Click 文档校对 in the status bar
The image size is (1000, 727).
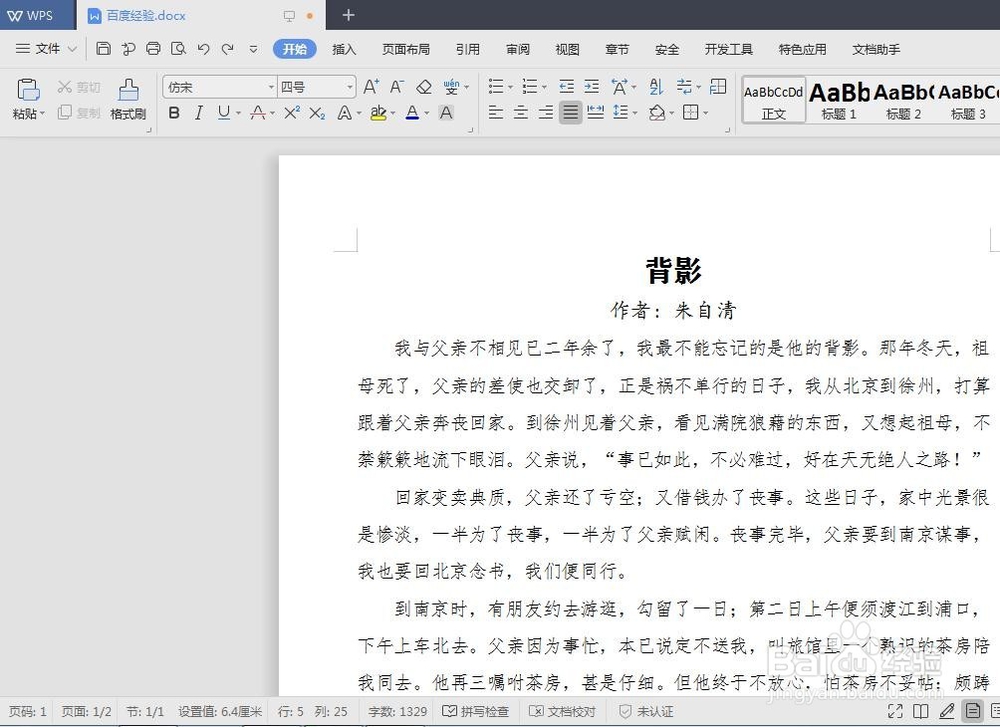click(x=562, y=711)
